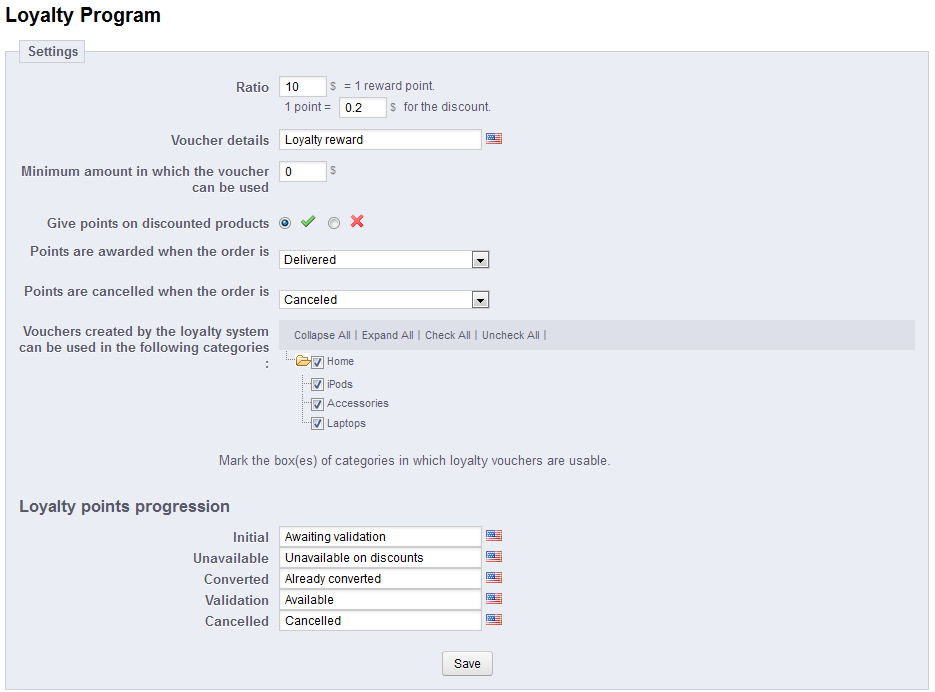Click the language flag next to Initial field
Screen dimensions: 935x692
click(494, 536)
